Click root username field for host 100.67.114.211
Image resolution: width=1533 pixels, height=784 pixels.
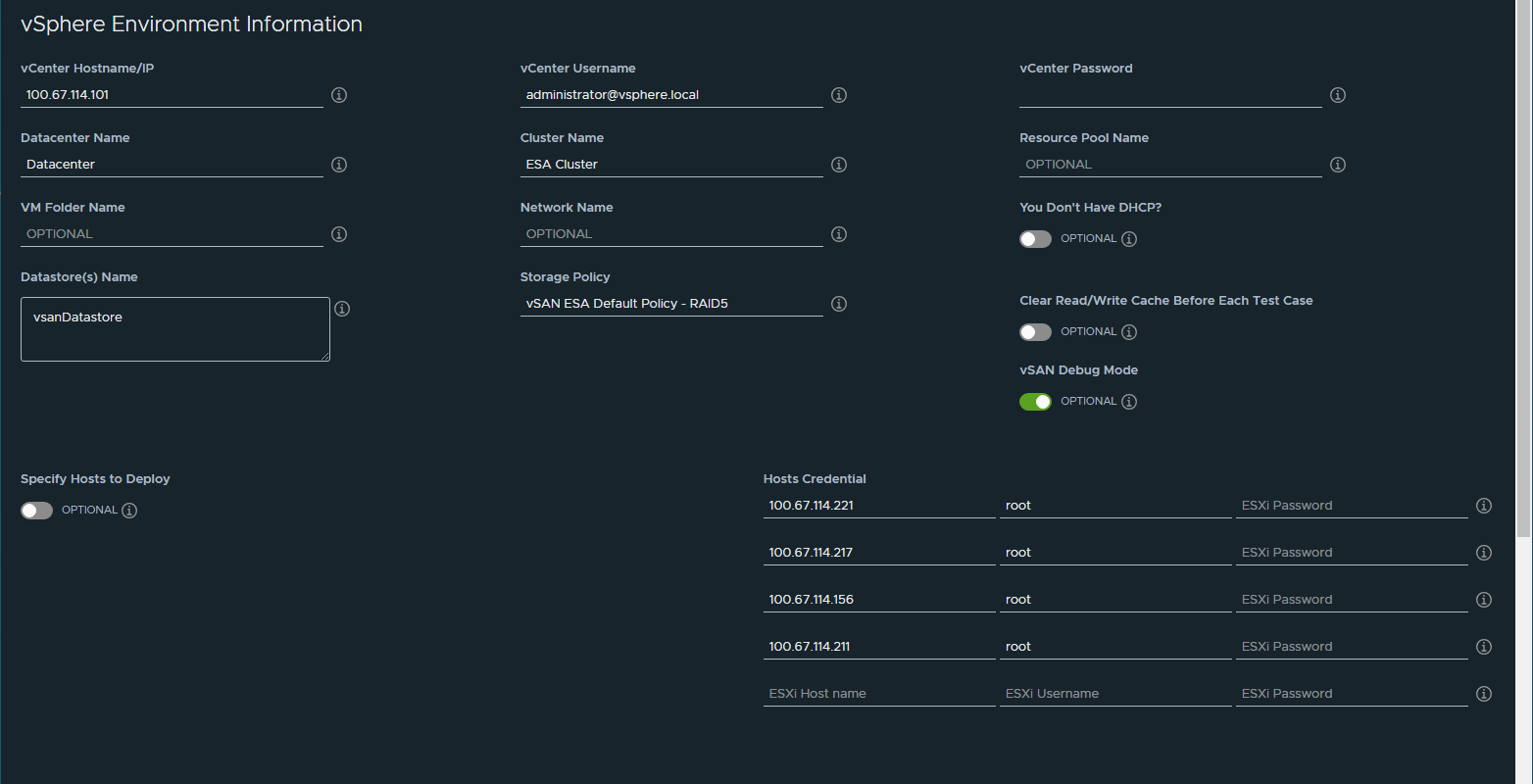pyautogui.click(x=1115, y=647)
